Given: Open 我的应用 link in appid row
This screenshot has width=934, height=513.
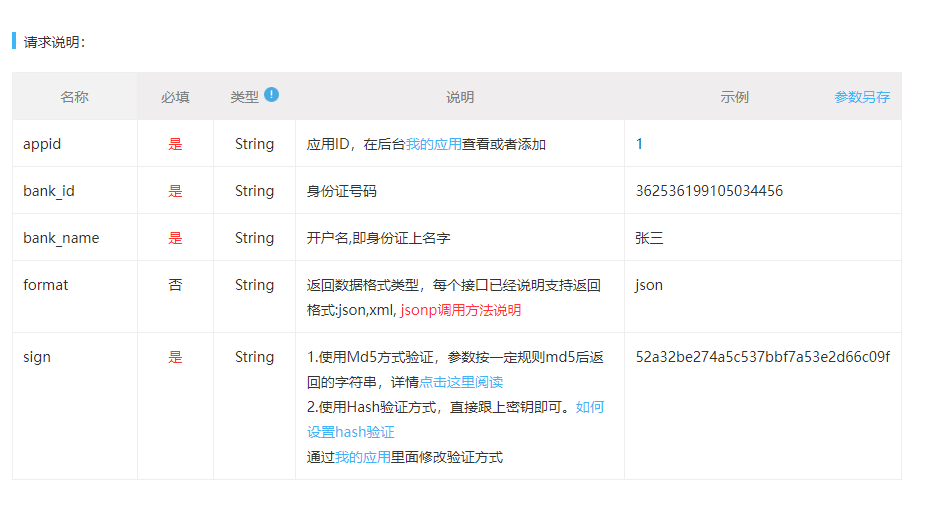Looking at the screenshot, I should tap(434, 144).
